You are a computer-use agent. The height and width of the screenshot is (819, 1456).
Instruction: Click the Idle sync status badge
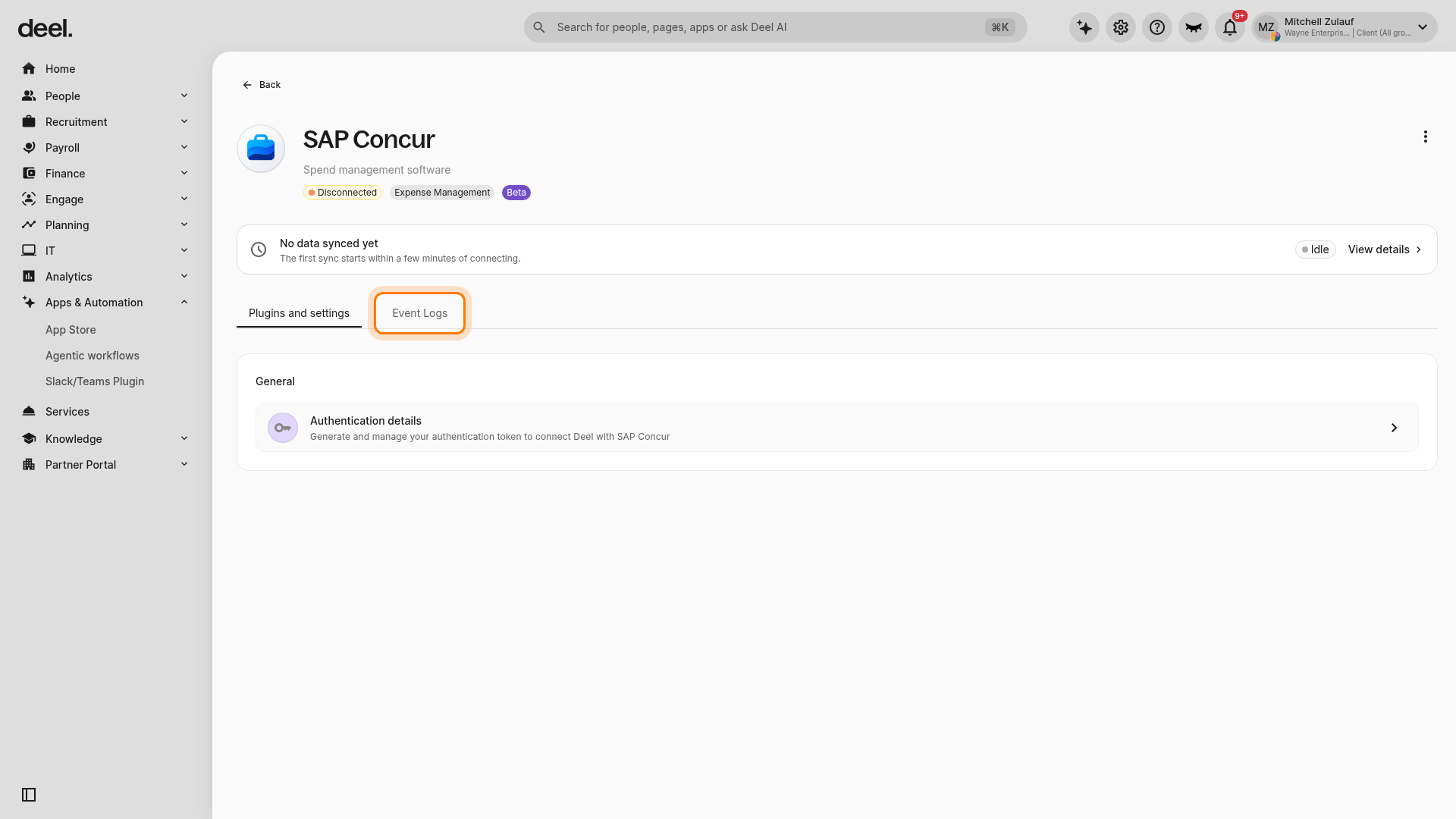coord(1316,249)
